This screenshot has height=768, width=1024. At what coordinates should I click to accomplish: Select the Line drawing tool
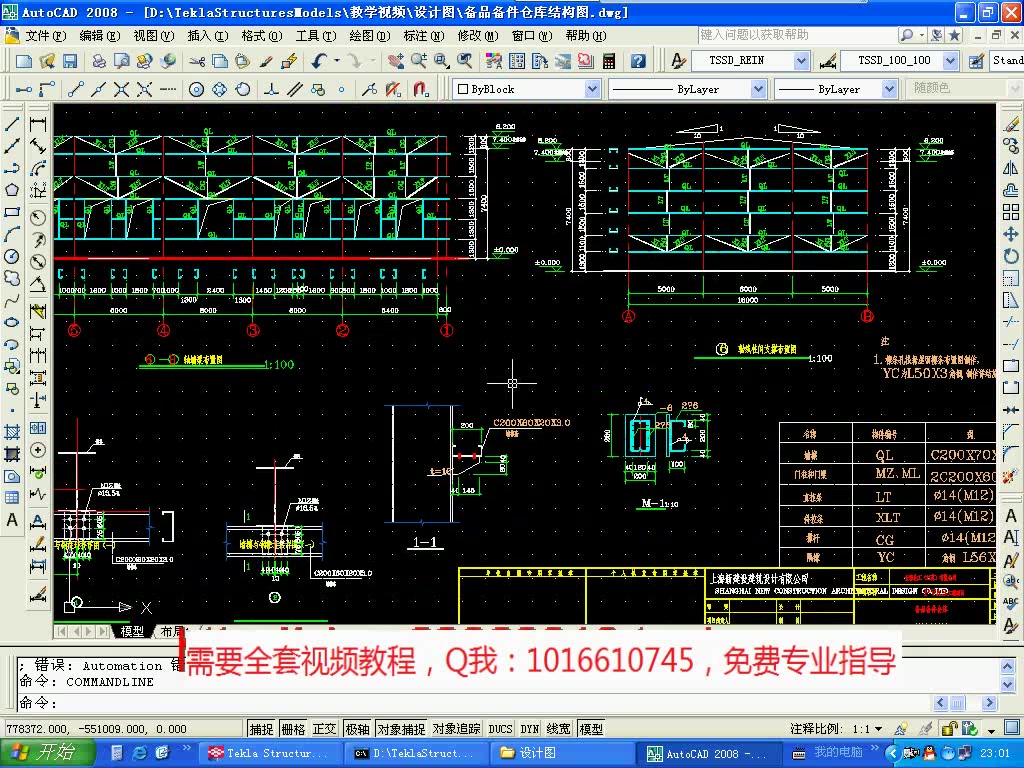(x=12, y=124)
